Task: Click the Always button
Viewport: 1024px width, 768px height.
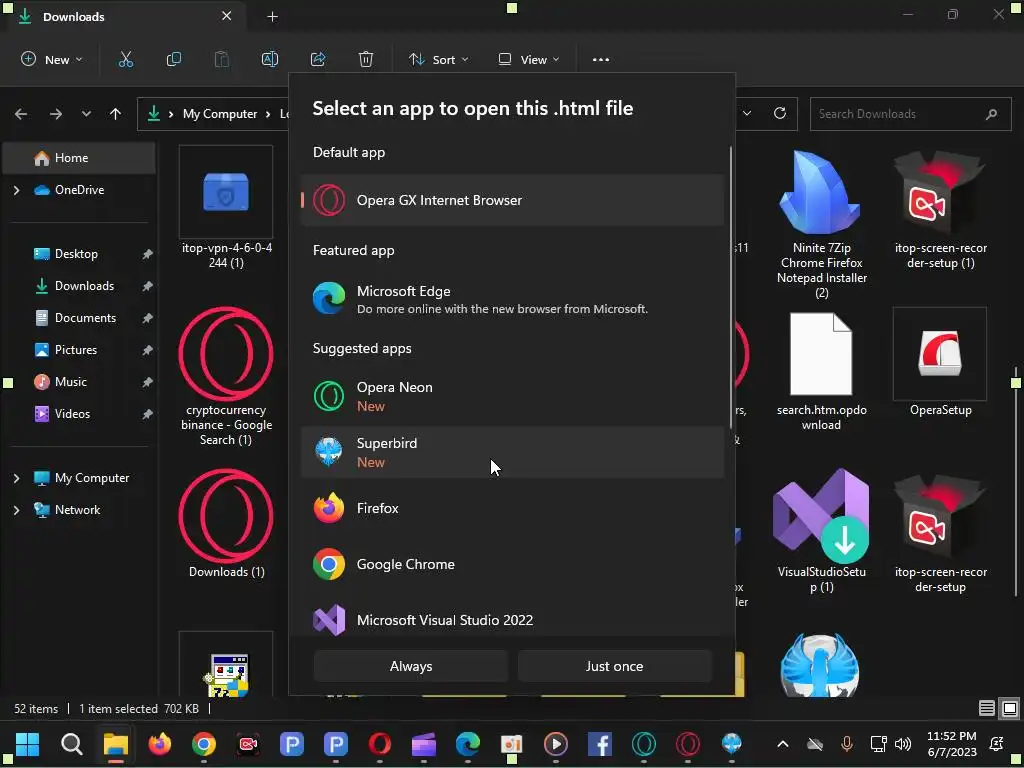Action: coord(411,666)
